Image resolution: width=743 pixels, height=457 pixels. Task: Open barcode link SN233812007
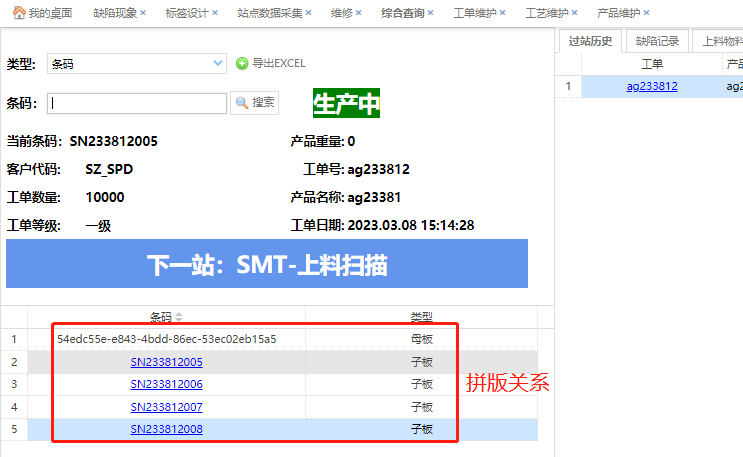(166, 407)
